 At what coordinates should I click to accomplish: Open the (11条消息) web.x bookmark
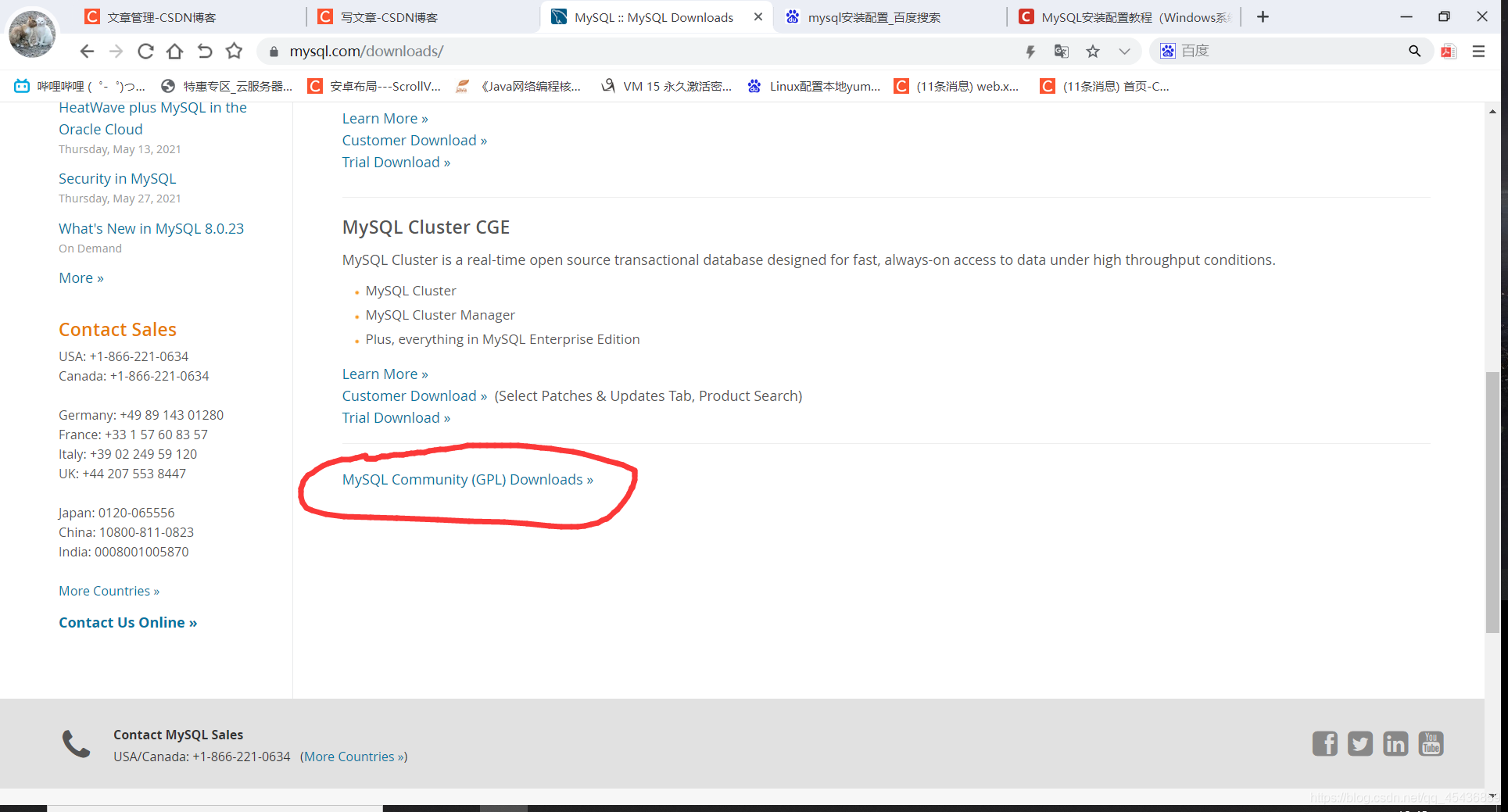(956, 87)
